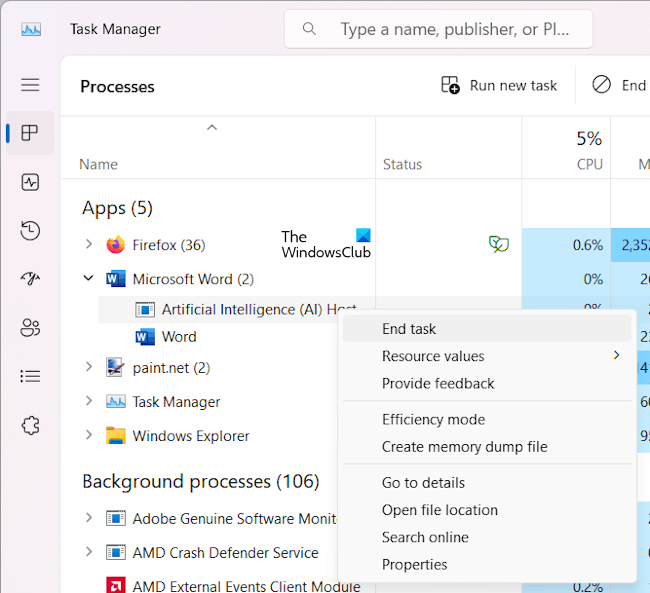650x593 pixels.
Task: Expand the Windows Explorer process group
Action: (x=89, y=436)
